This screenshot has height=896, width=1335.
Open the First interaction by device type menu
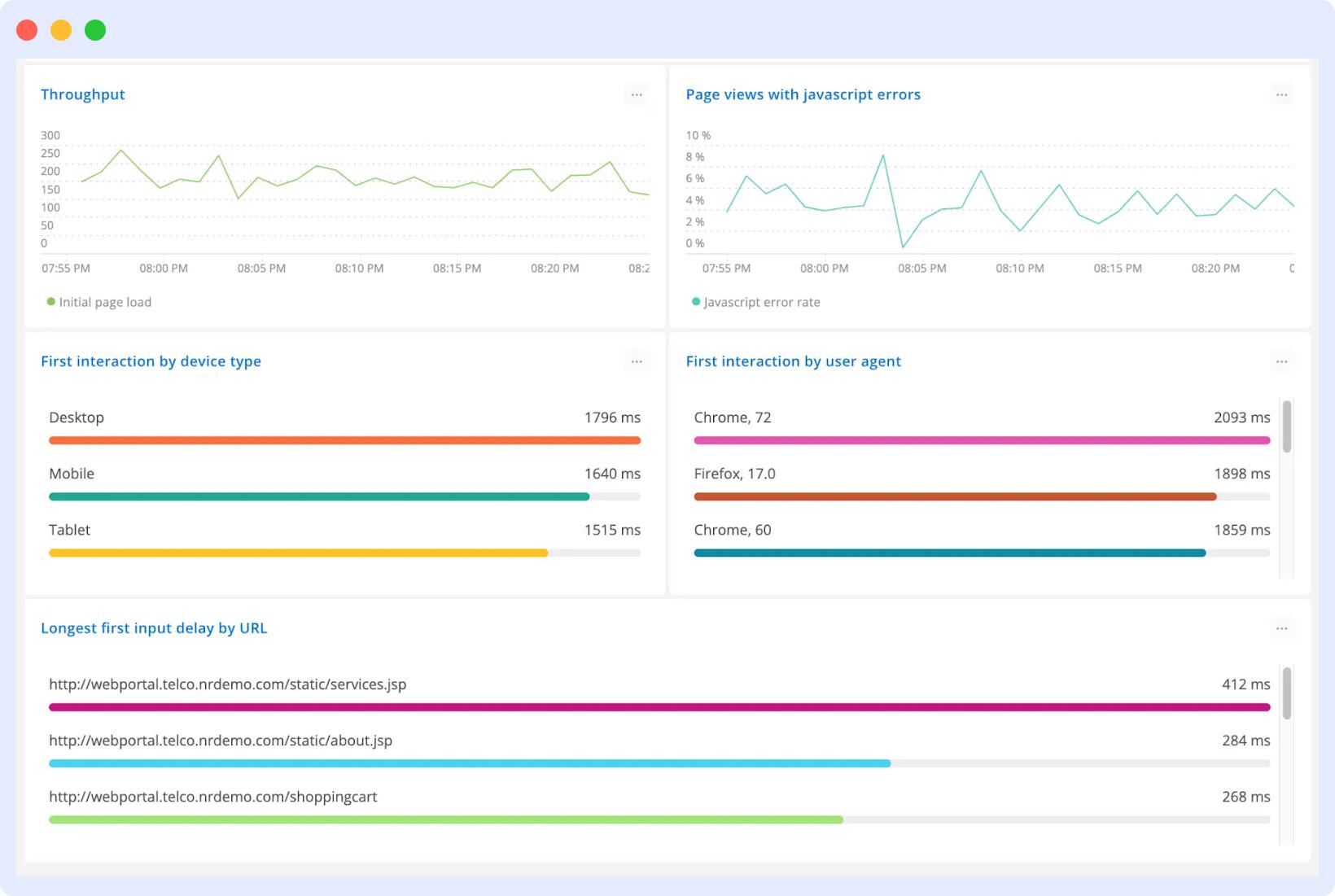click(x=637, y=361)
